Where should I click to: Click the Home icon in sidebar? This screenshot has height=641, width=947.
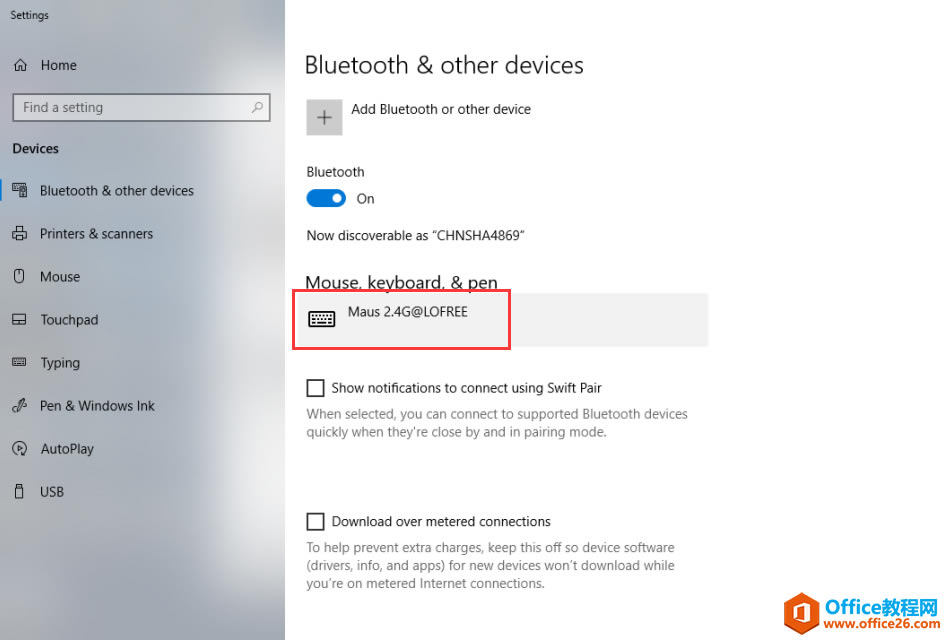coord(21,65)
